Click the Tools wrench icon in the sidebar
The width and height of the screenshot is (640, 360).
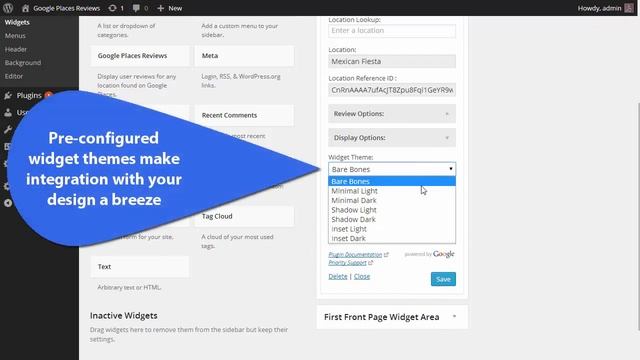point(8,129)
